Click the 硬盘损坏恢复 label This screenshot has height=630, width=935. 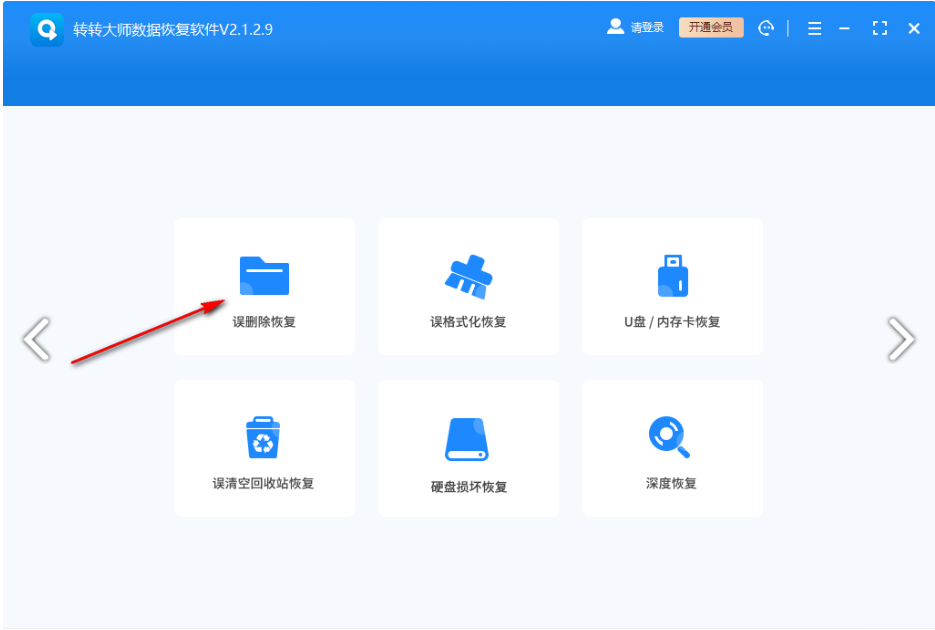tap(469, 487)
